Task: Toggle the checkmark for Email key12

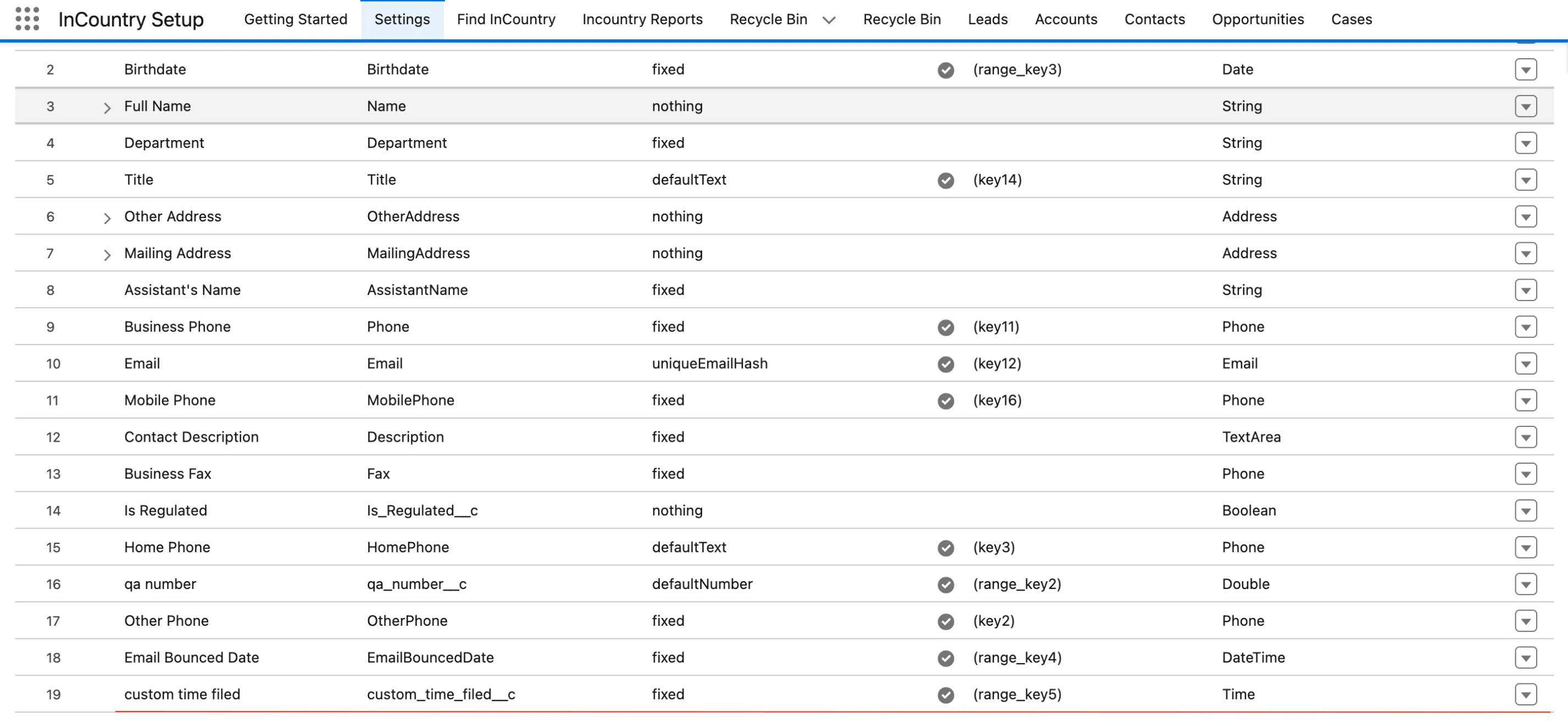Action: click(946, 364)
